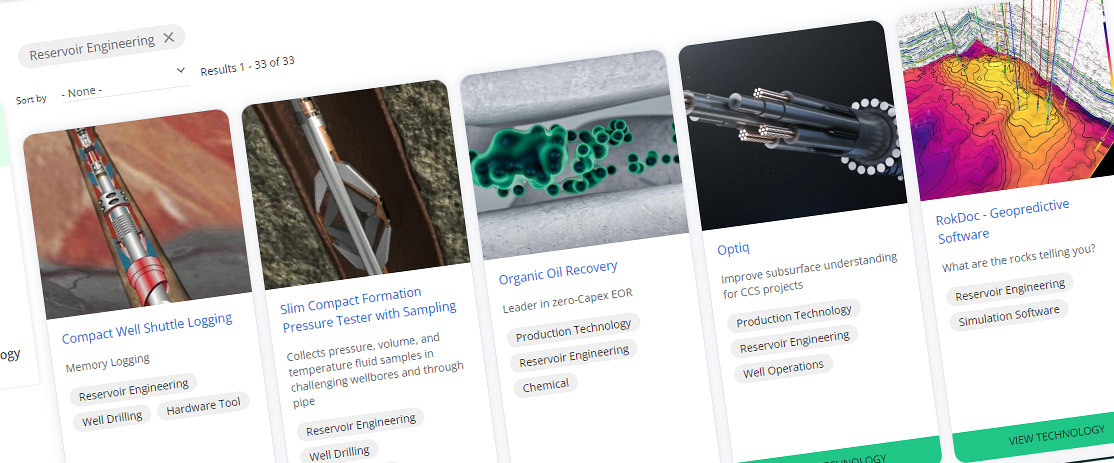This screenshot has height=463, width=1114.
Task: Select Hardware Tool tag on Compact Well card
Action: pos(203,407)
